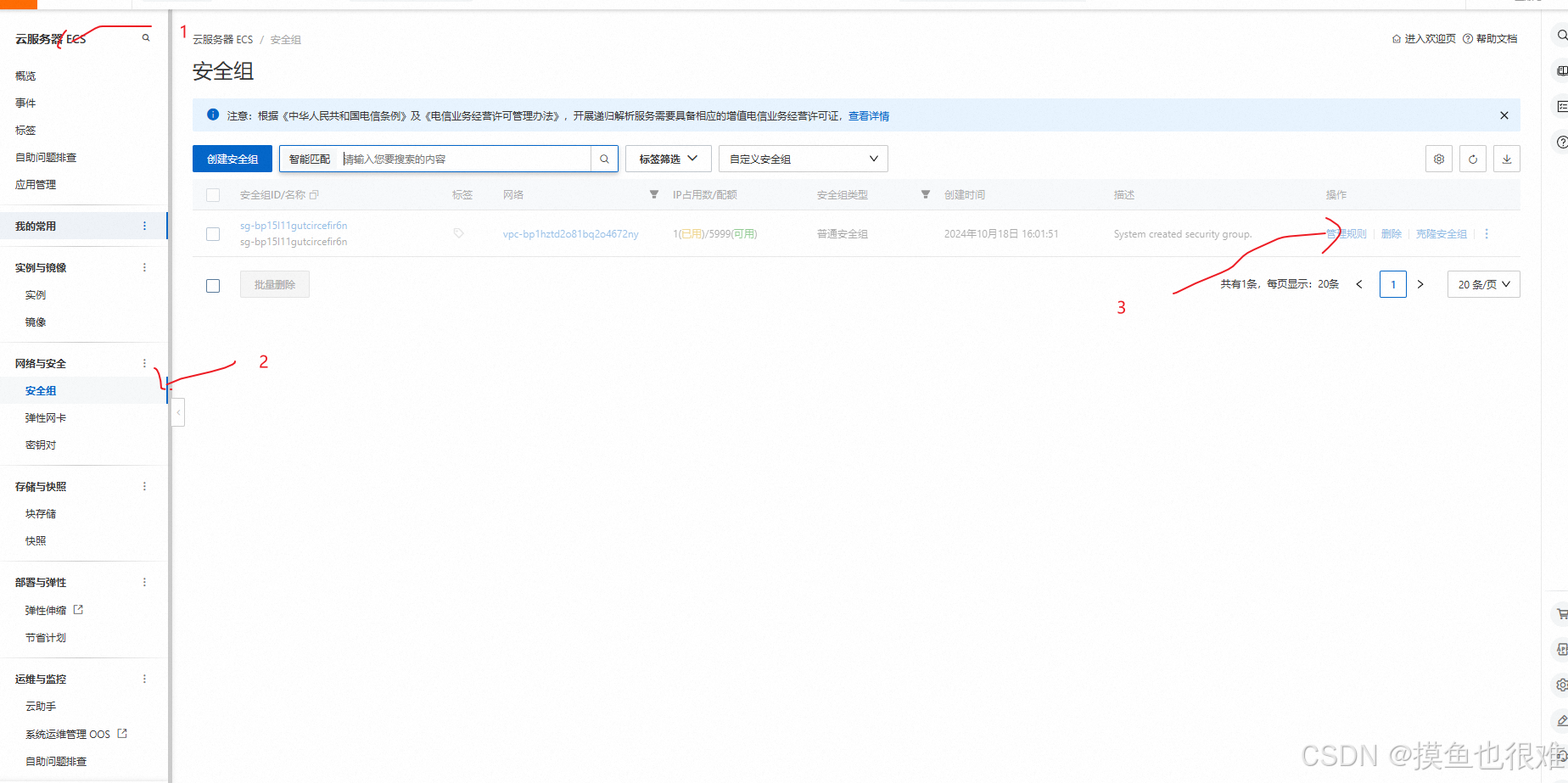Open the 查看详情 link in notice

coord(869,115)
